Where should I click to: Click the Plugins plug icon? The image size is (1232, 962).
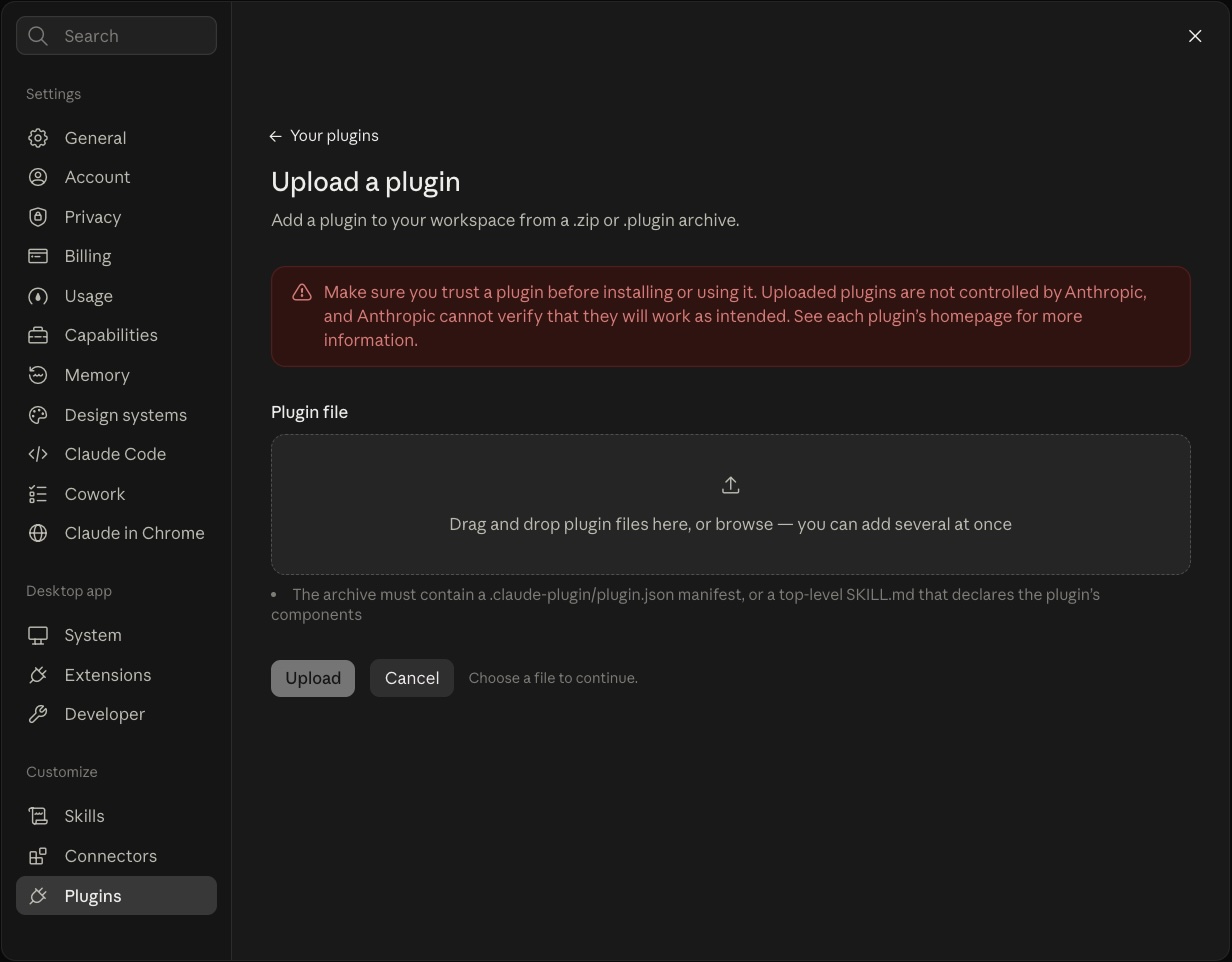coord(38,896)
